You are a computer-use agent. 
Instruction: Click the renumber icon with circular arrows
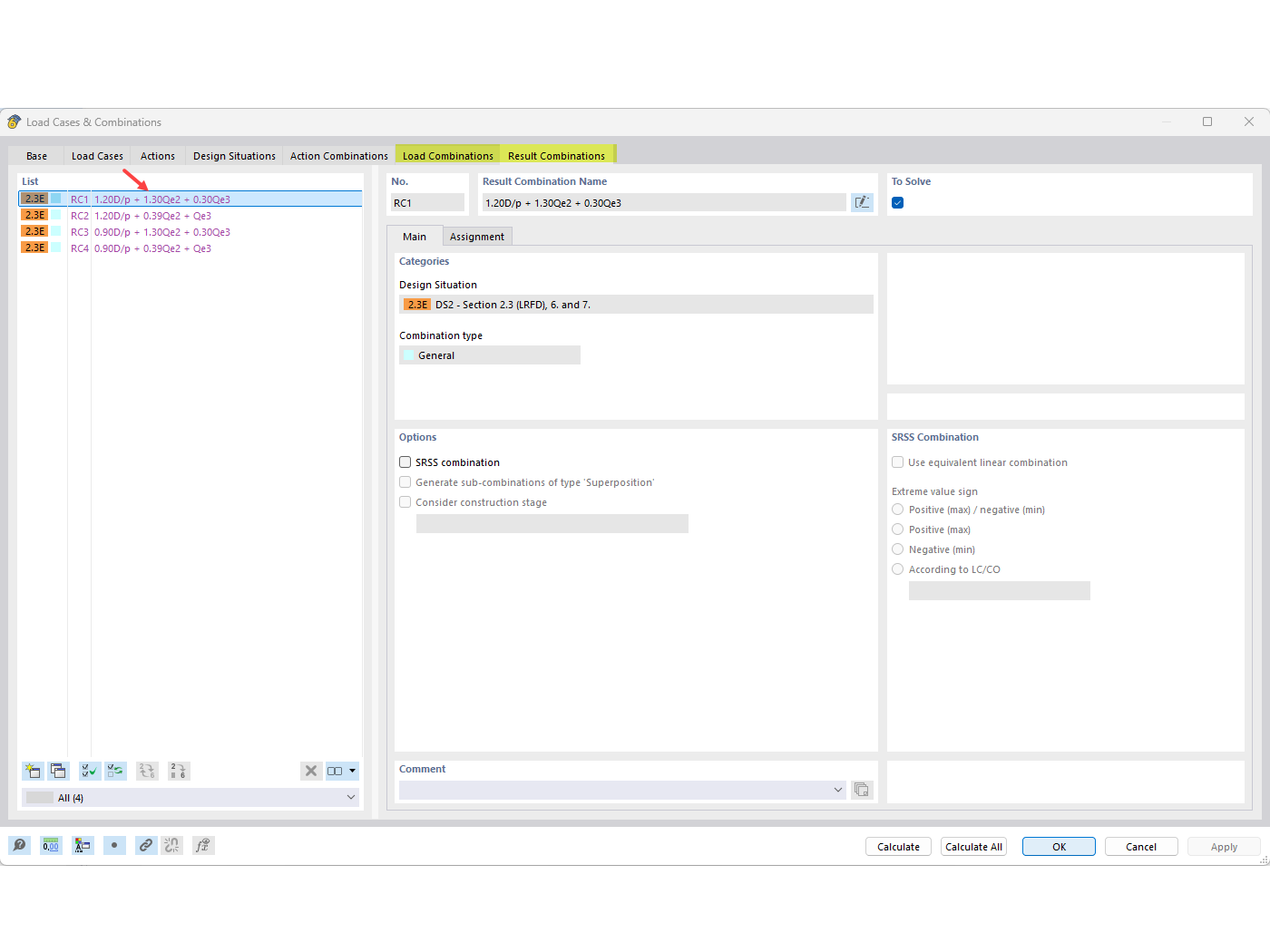coord(147,771)
